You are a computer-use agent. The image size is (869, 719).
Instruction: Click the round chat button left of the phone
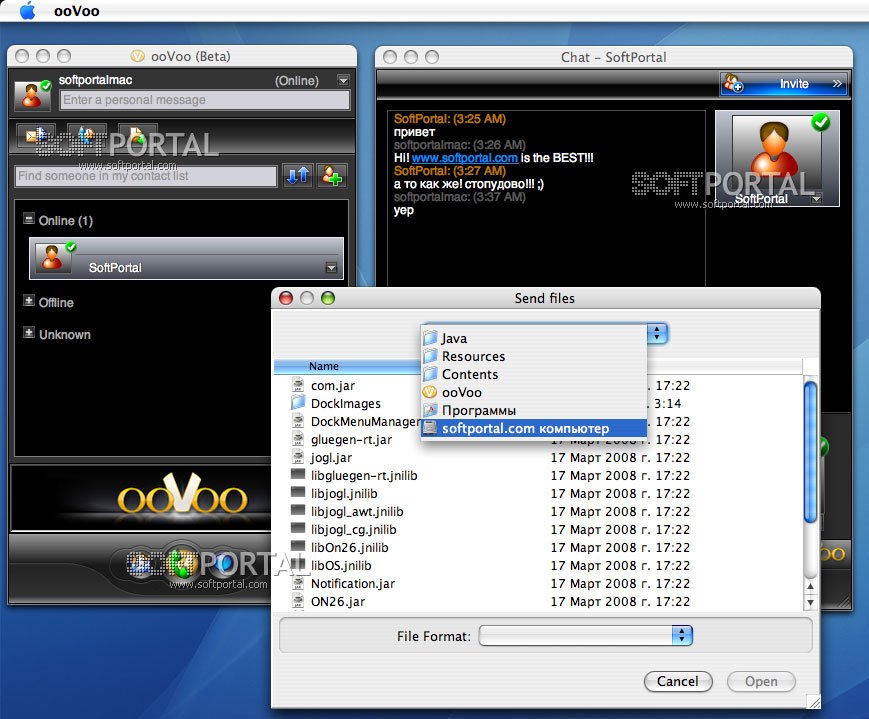tap(141, 565)
